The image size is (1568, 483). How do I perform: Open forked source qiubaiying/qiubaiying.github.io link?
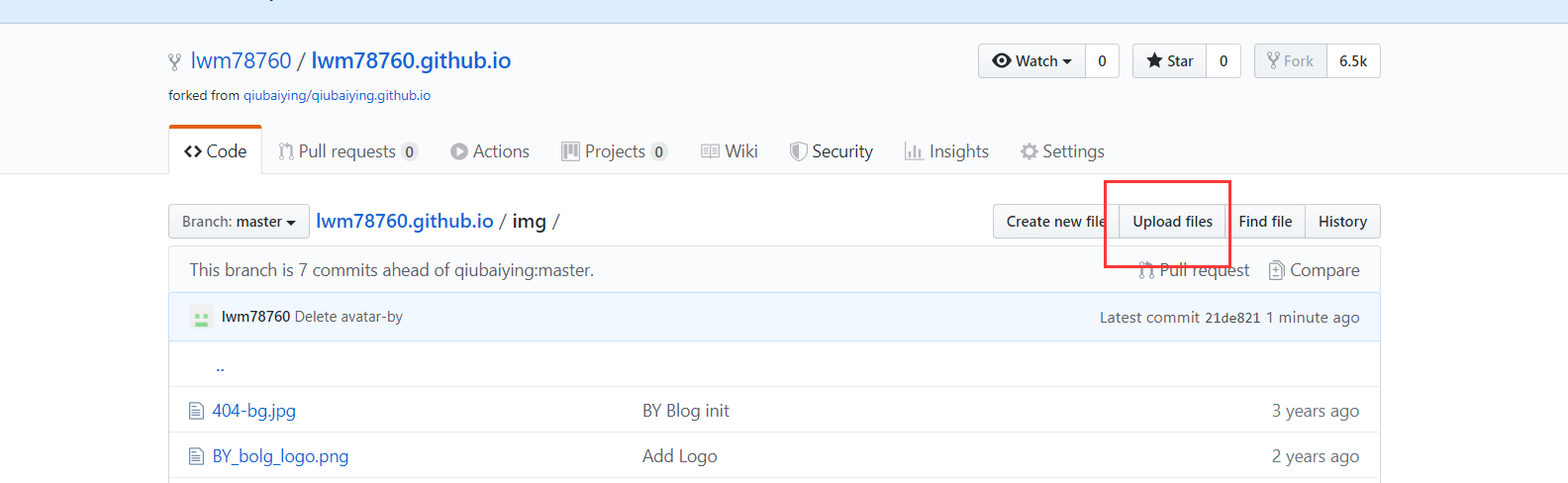pos(337,96)
